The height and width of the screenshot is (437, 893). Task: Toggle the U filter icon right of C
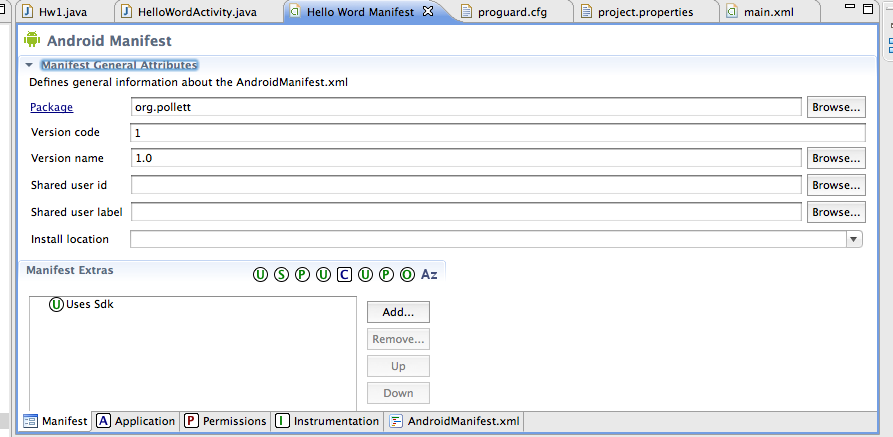click(x=365, y=275)
